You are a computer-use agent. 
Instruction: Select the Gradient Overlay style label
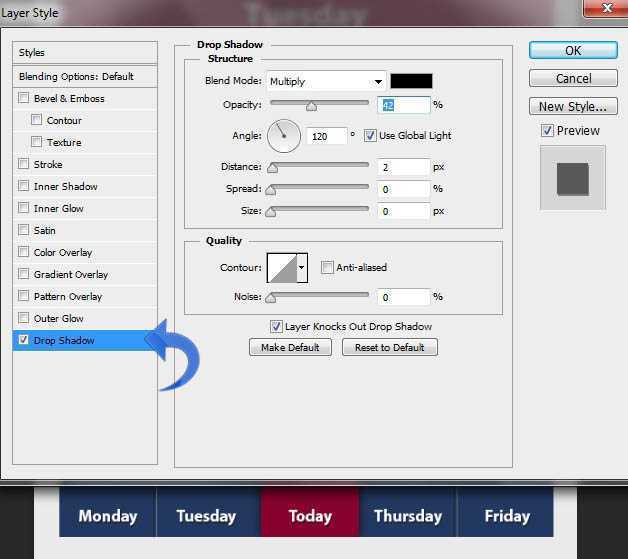pos(71,275)
